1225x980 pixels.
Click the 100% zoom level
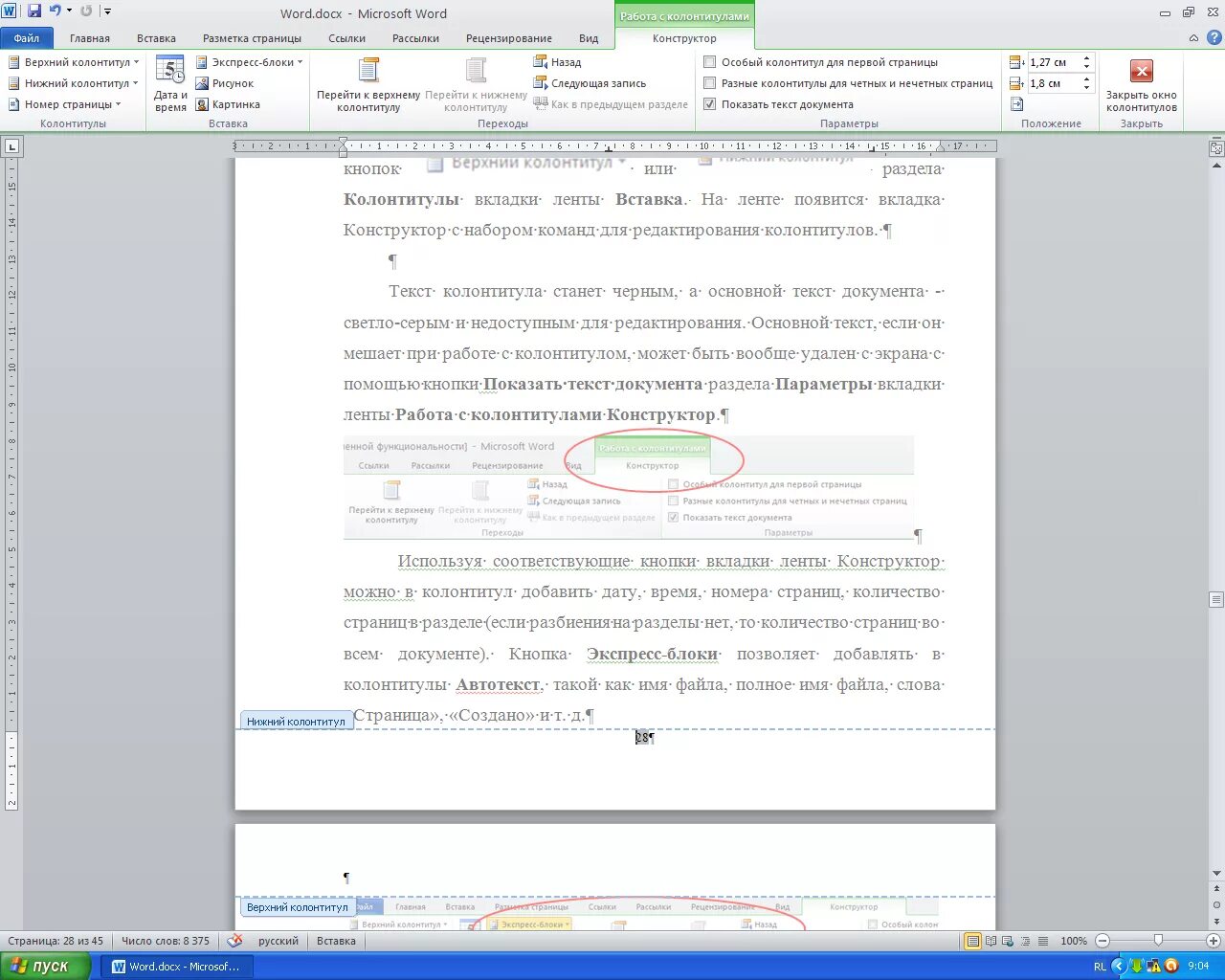pyautogui.click(x=1074, y=941)
